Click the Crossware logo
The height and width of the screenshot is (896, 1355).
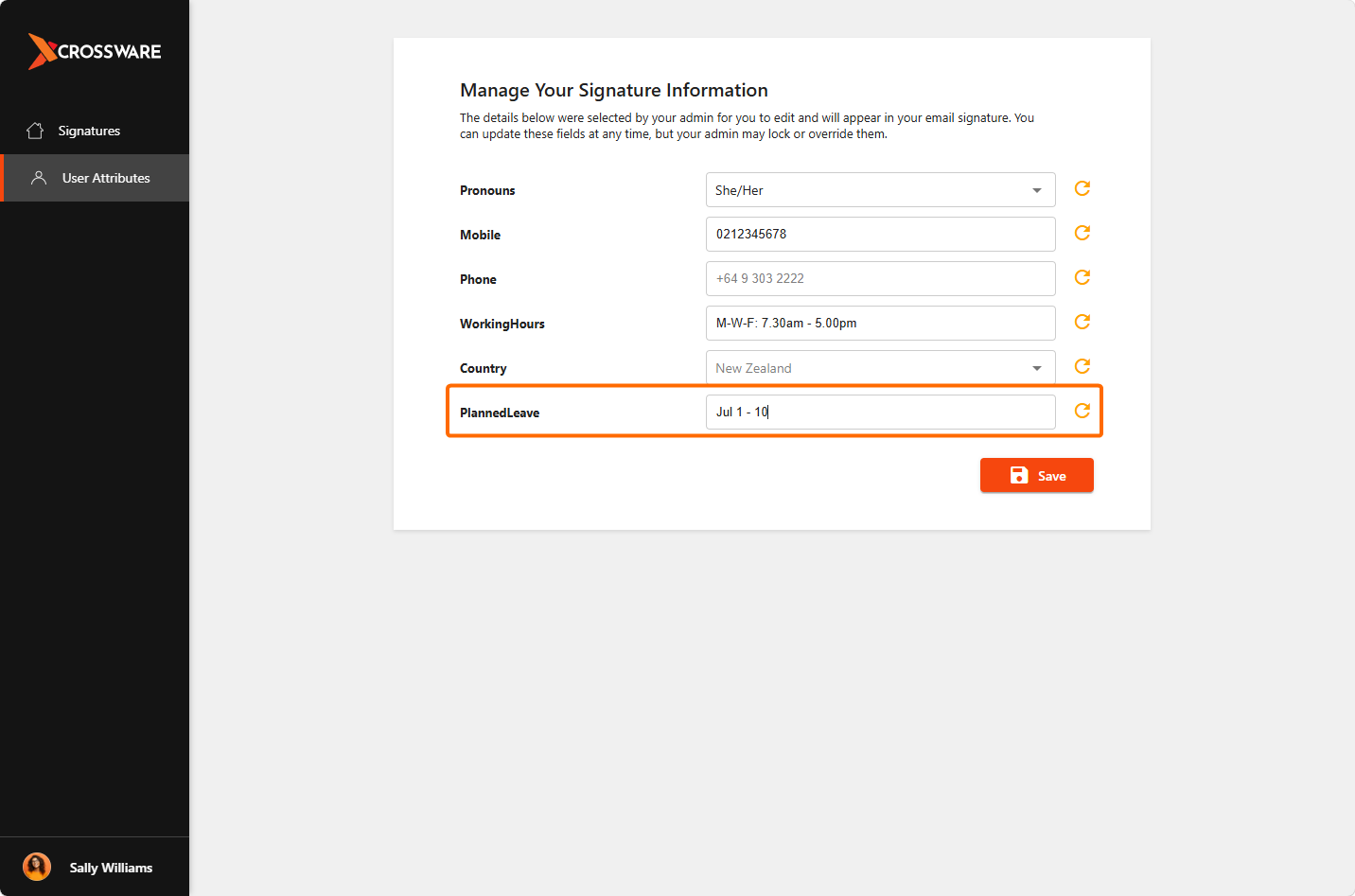95,51
